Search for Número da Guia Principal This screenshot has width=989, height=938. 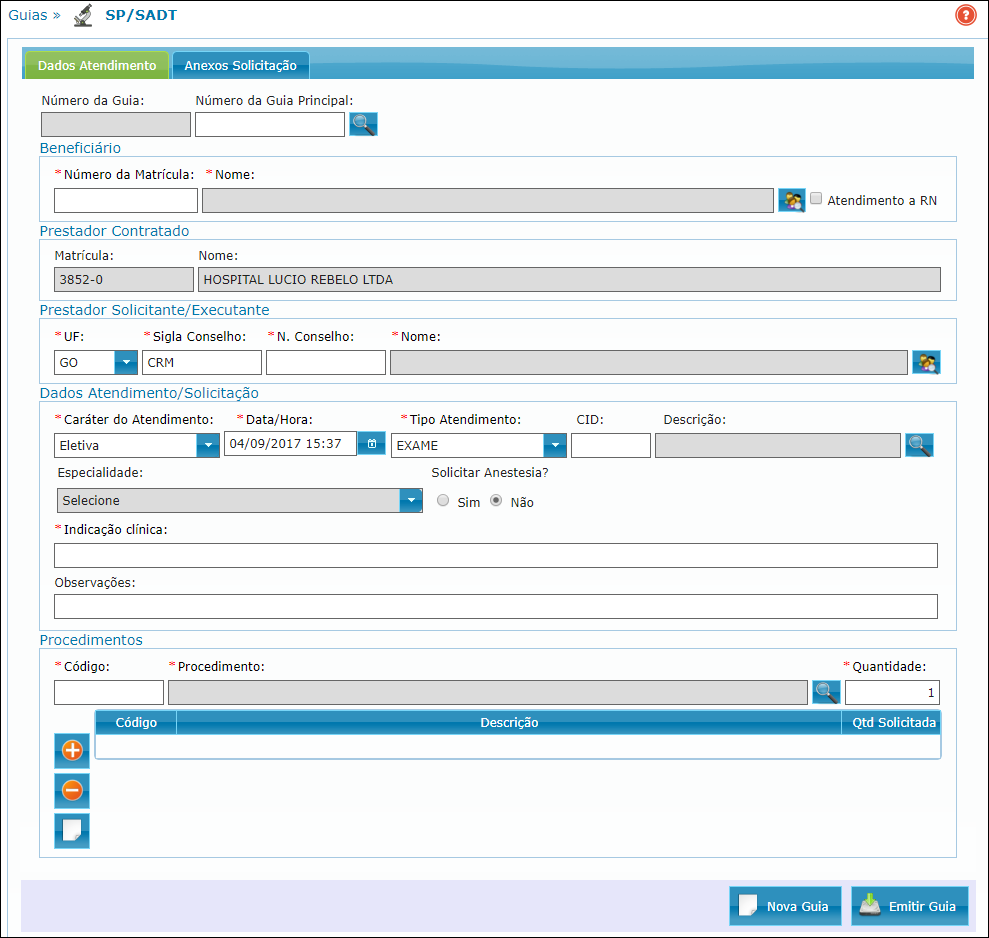tap(363, 124)
